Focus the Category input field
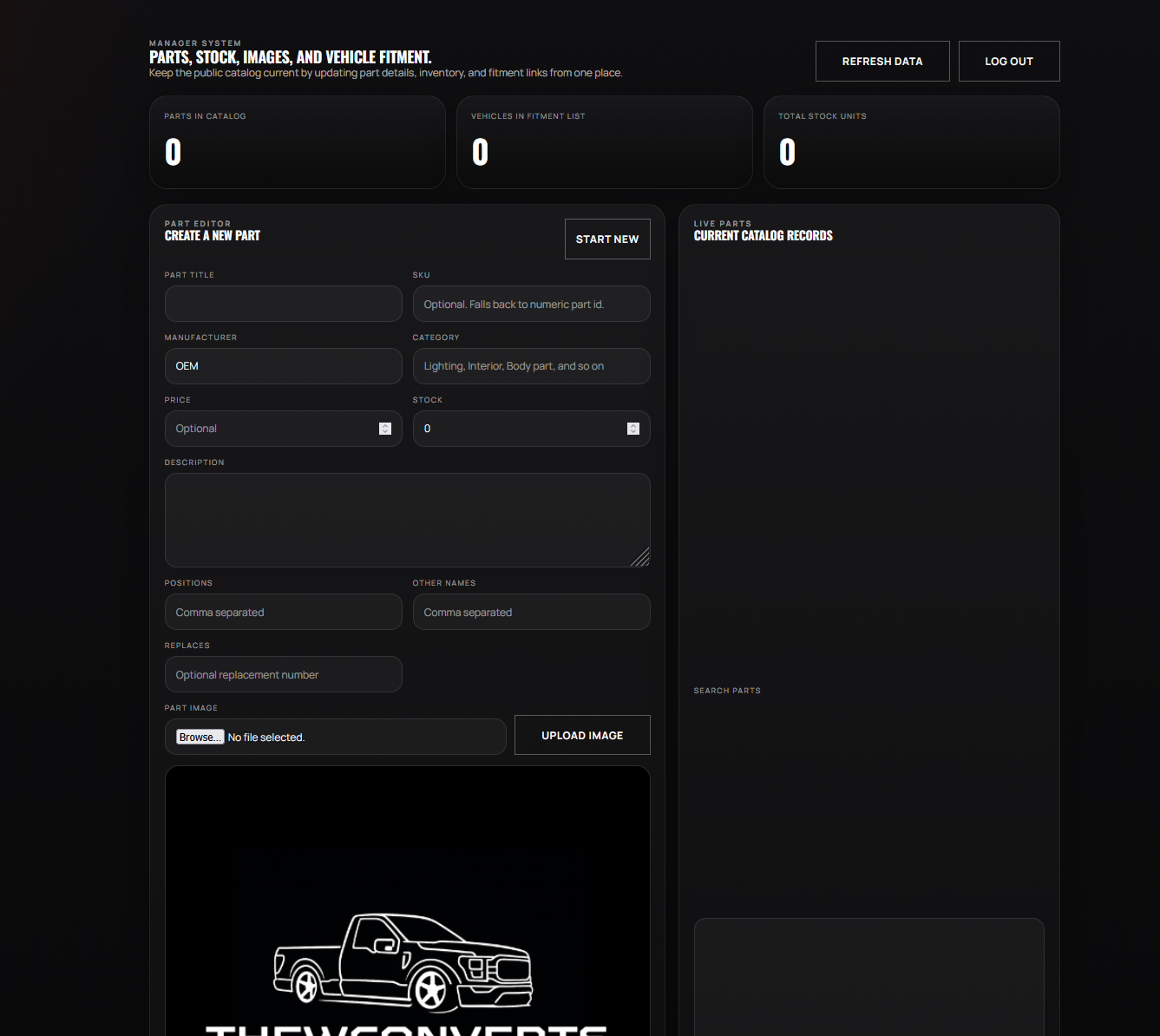The height and width of the screenshot is (1036, 1160). (x=532, y=366)
